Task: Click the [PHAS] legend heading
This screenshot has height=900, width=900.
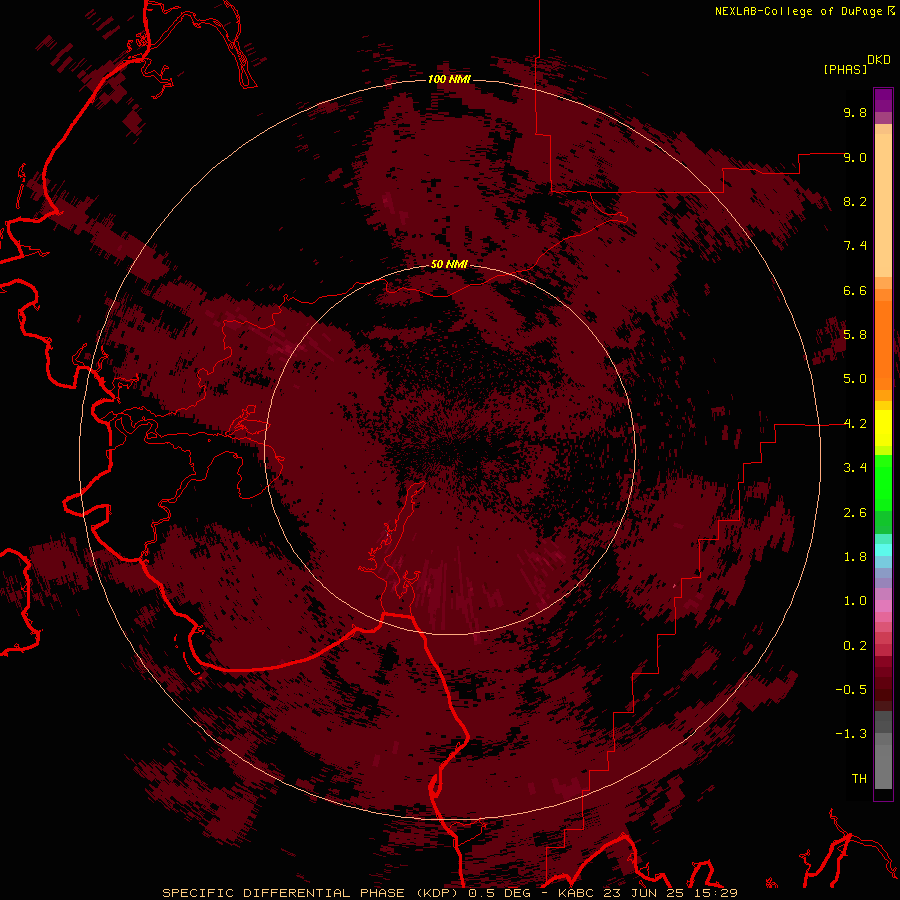Action: tap(845, 69)
